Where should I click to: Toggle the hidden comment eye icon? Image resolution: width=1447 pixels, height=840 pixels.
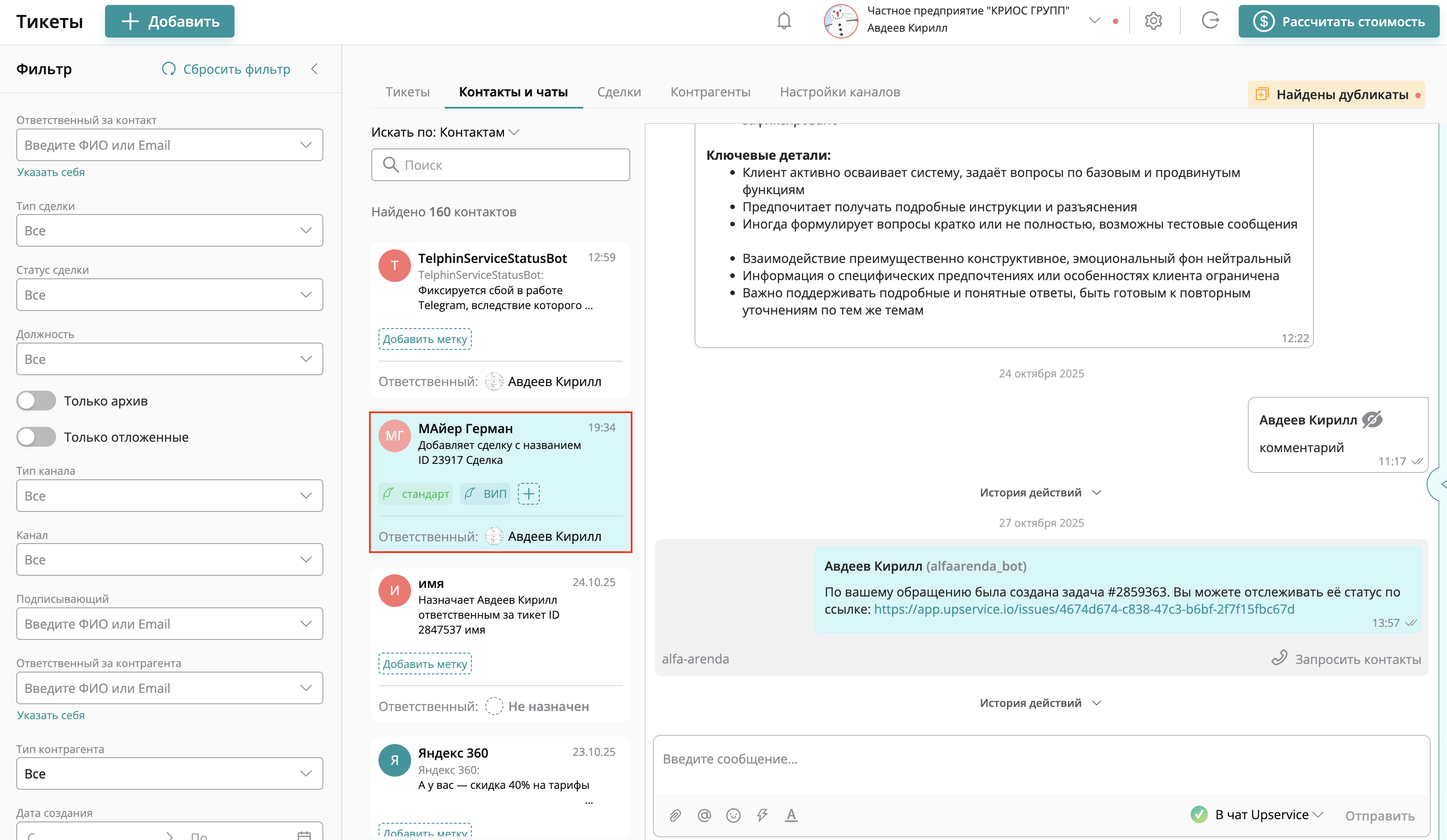(1372, 420)
